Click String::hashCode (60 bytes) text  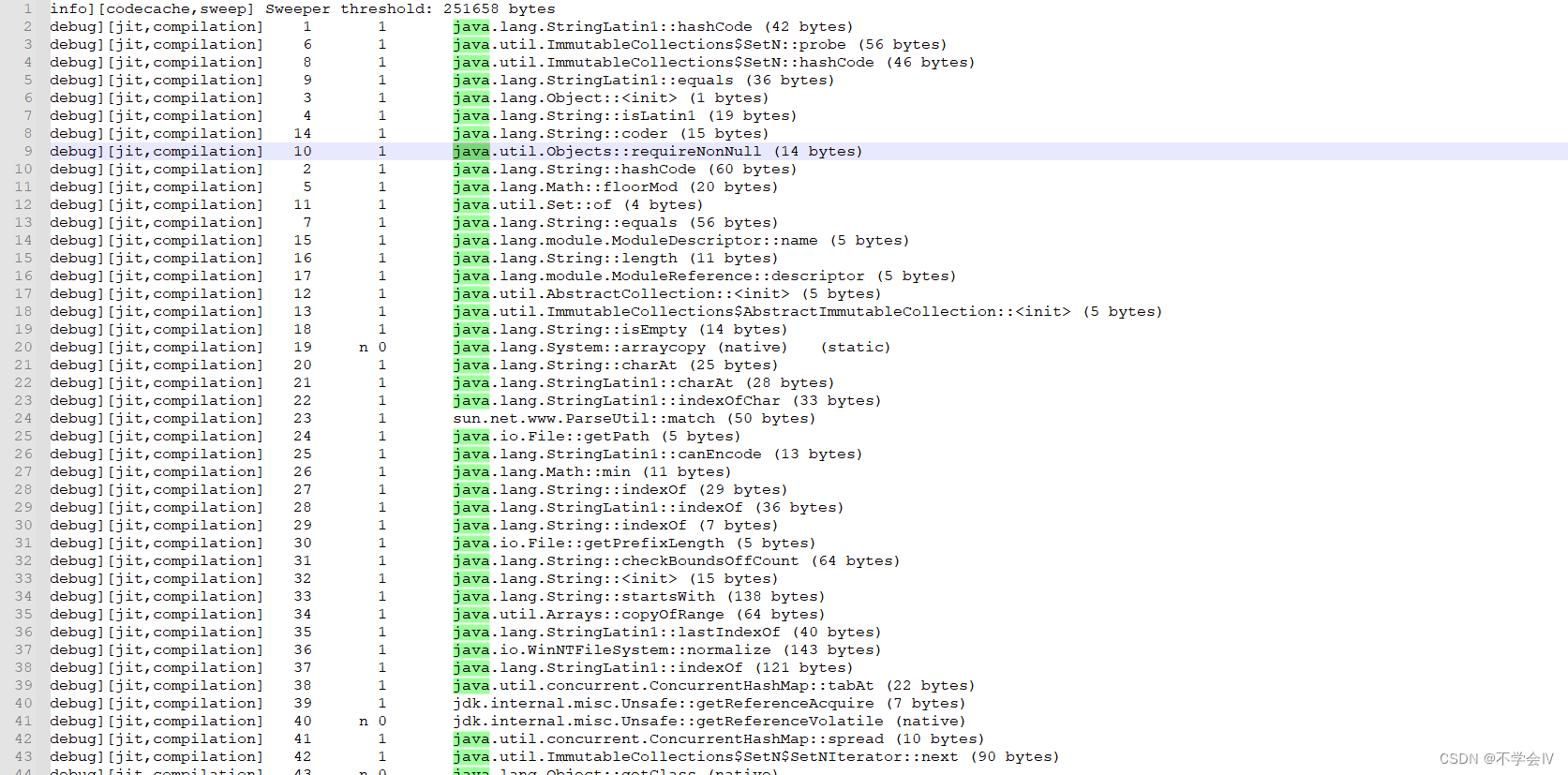[624, 169]
